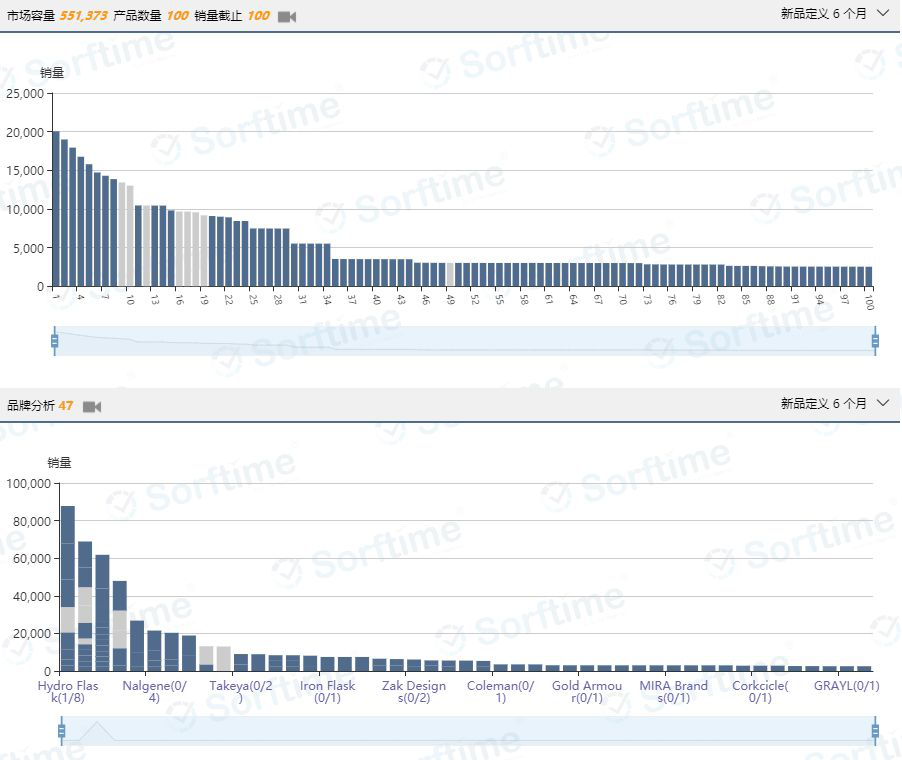Choose the Zak Designs(0/2) brand label
Viewport: 902px width, 760px height.
coord(413,692)
